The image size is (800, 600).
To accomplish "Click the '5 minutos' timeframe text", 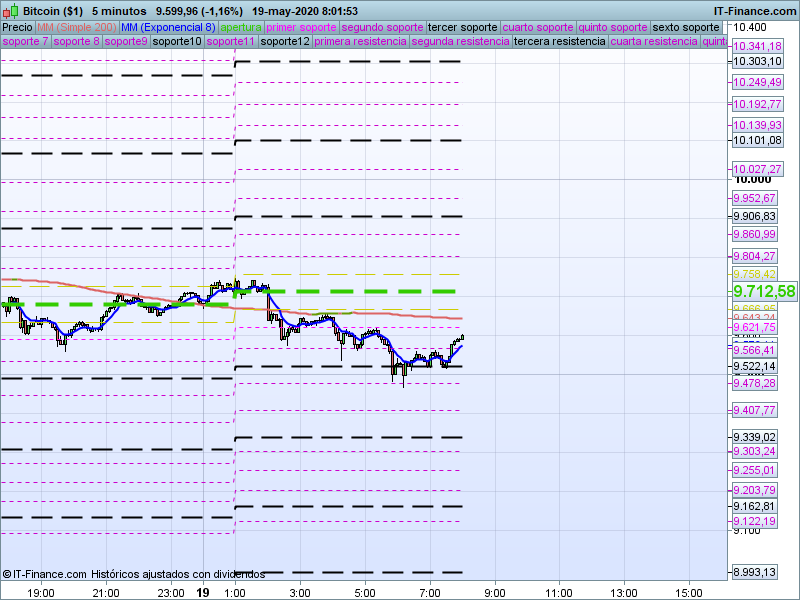I will click(120, 10).
